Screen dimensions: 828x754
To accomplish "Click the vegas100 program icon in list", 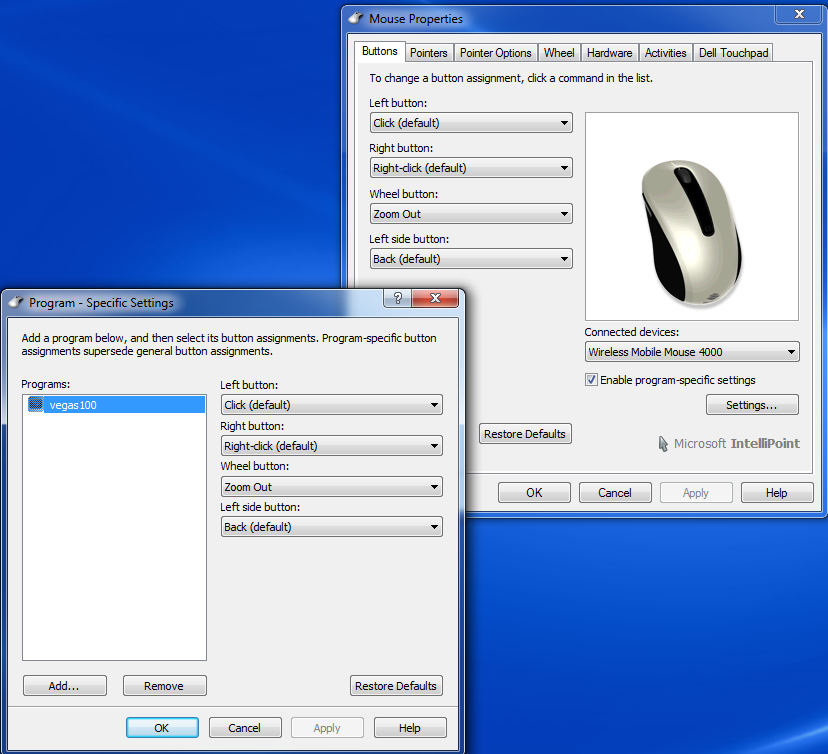I will pos(36,405).
